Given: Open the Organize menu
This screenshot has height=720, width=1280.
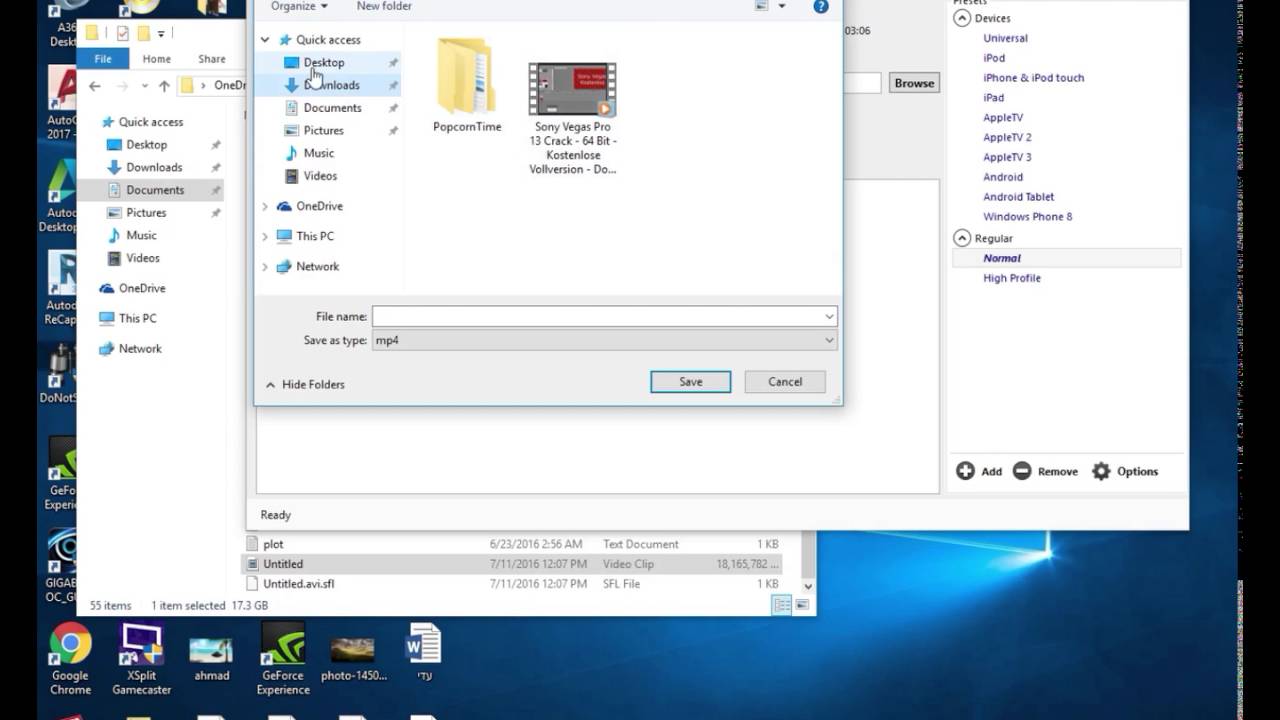Looking at the screenshot, I should tap(299, 6).
